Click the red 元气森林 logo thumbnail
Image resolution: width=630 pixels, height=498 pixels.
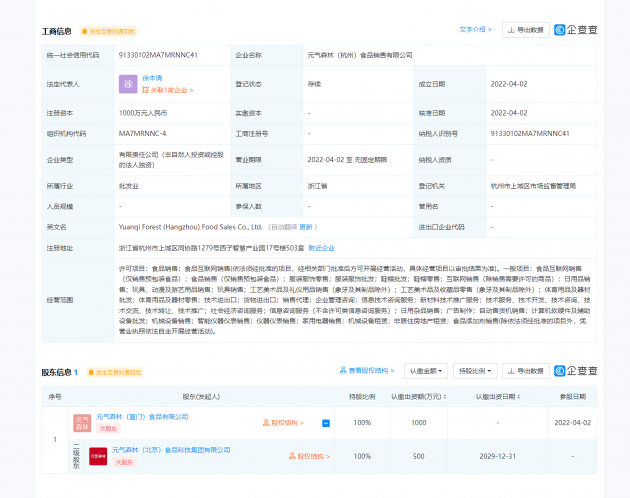98,456
